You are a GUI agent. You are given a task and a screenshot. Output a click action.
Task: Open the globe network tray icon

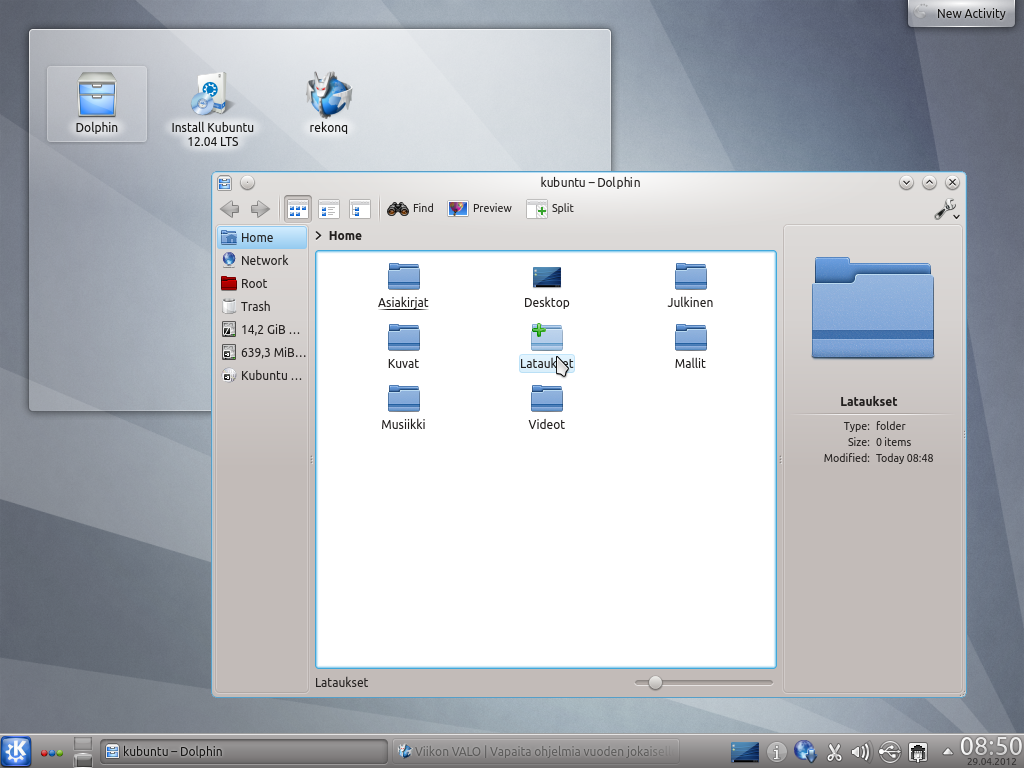[x=805, y=752]
